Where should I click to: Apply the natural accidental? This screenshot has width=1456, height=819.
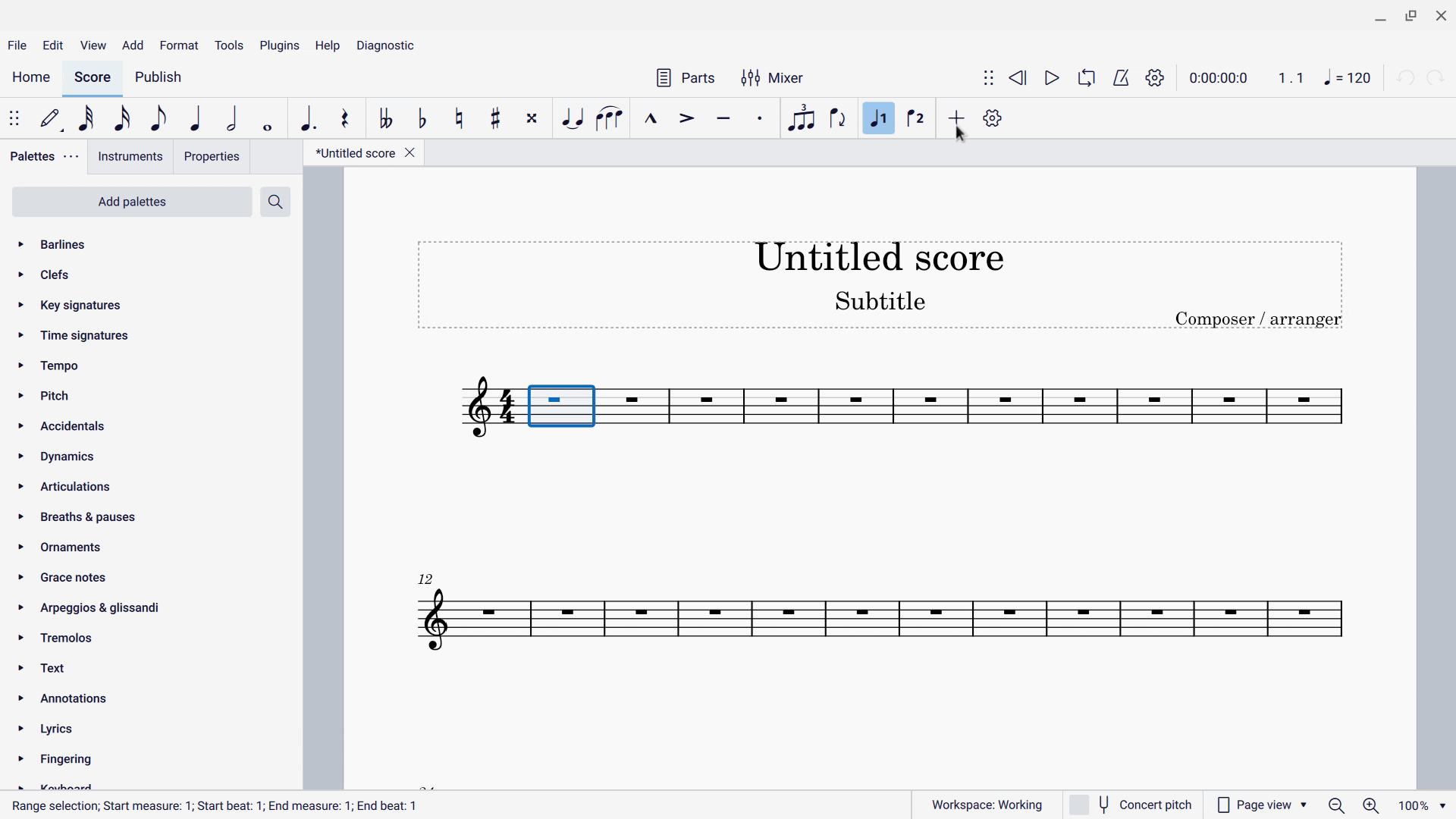click(460, 119)
